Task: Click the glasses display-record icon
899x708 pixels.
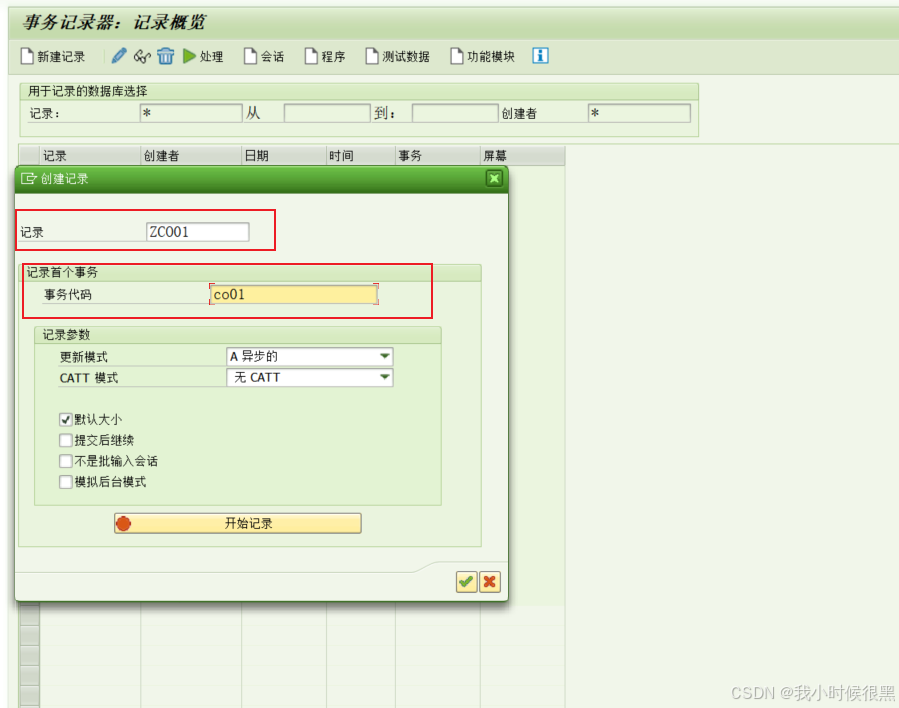Action: coord(142,56)
